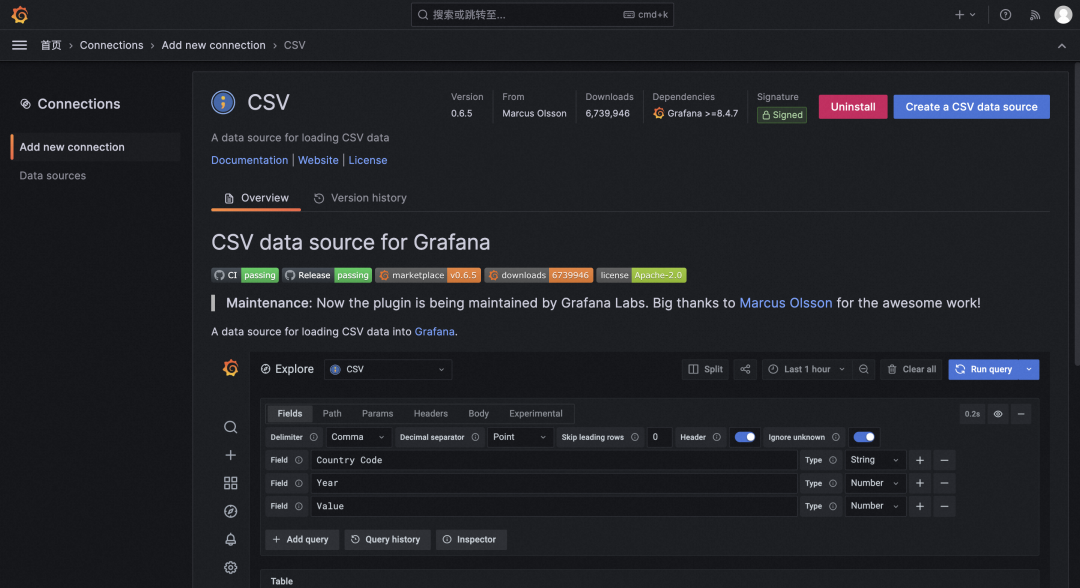Select the Headers tab in query editor
1080x588 pixels.
click(x=430, y=413)
